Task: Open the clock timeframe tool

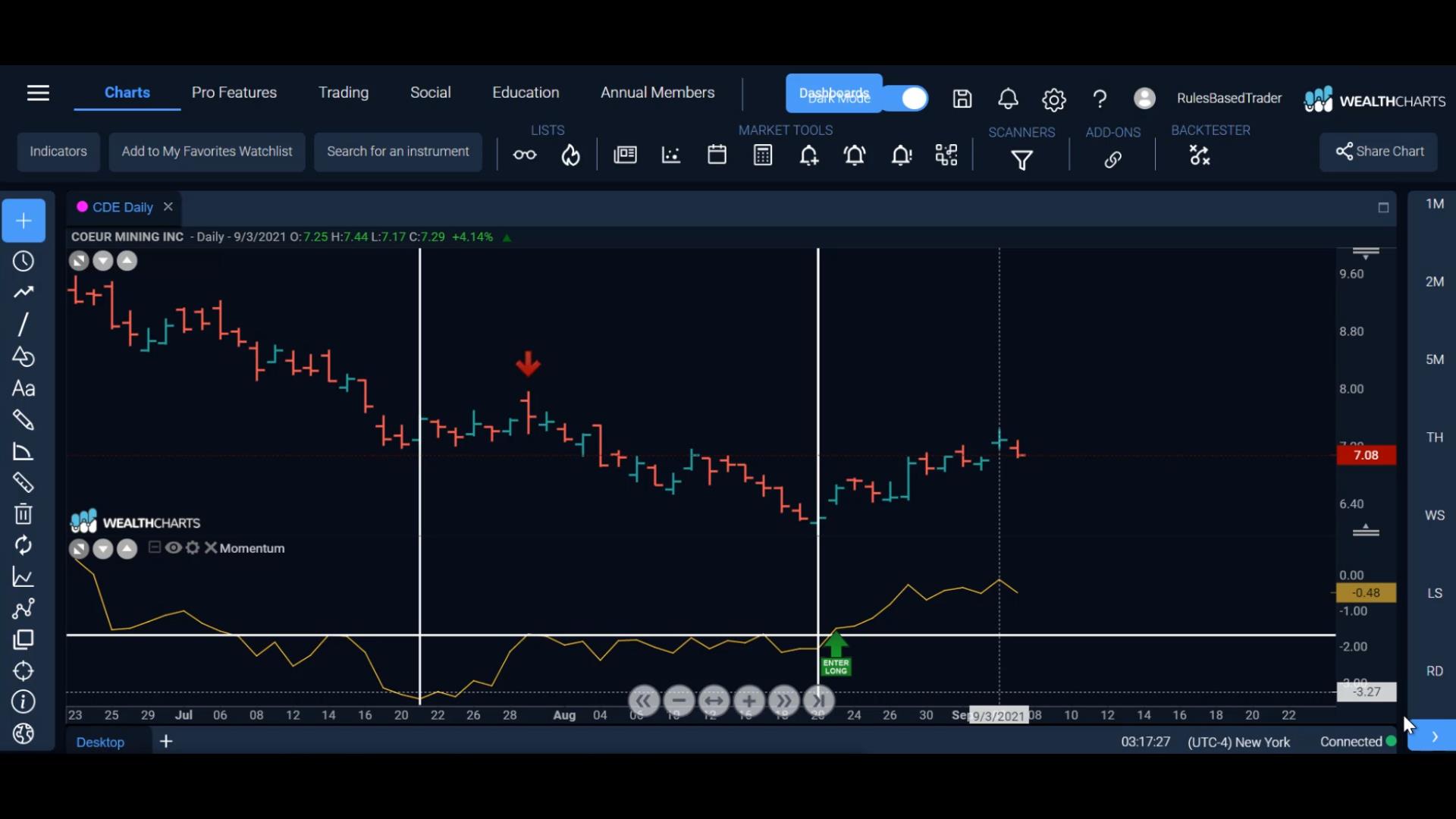Action: tap(24, 261)
